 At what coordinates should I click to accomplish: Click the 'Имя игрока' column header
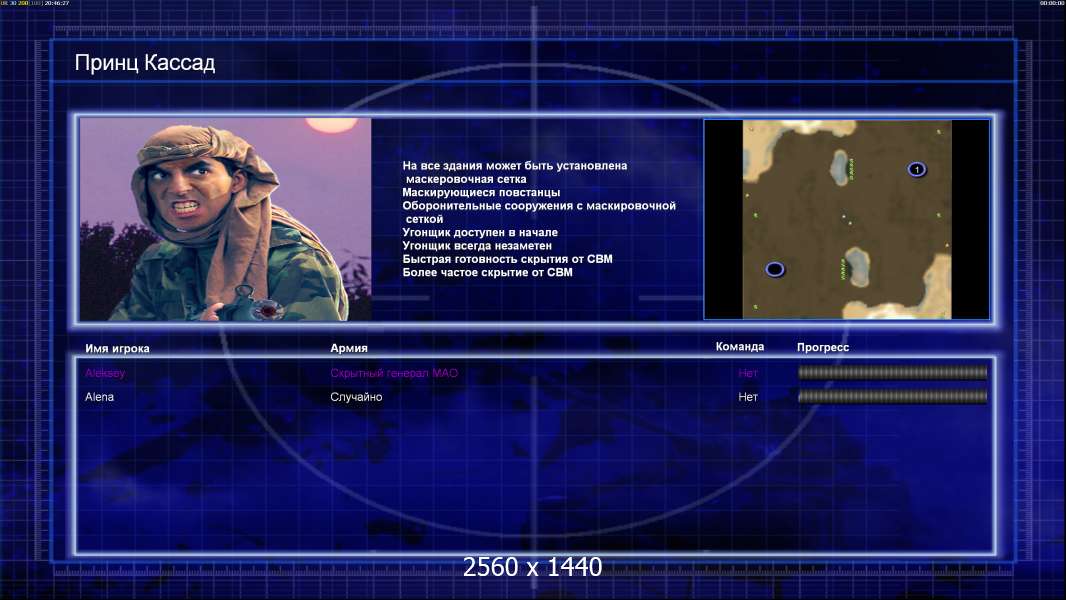[117, 348]
